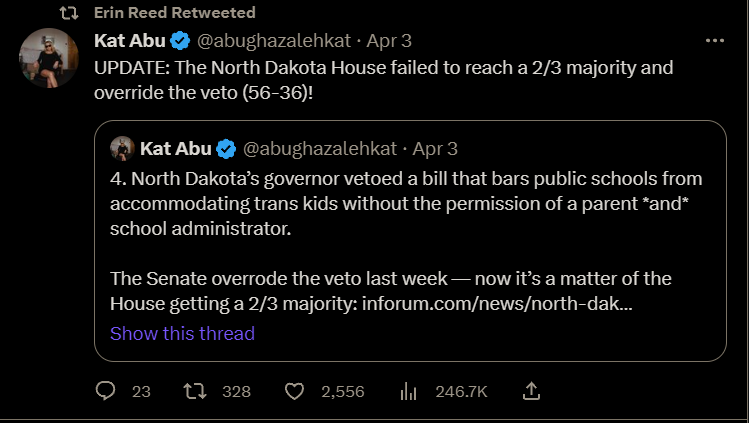Click the verified badge in quoted tweet

[x=227, y=148]
